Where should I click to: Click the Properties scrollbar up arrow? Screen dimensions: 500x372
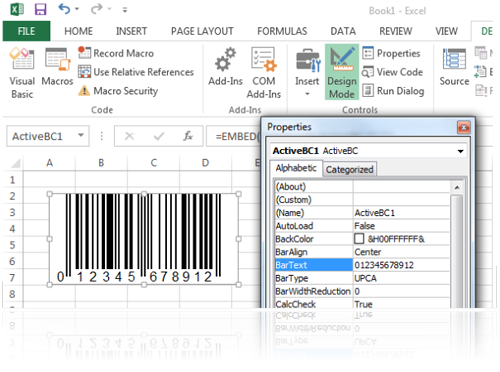457,187
